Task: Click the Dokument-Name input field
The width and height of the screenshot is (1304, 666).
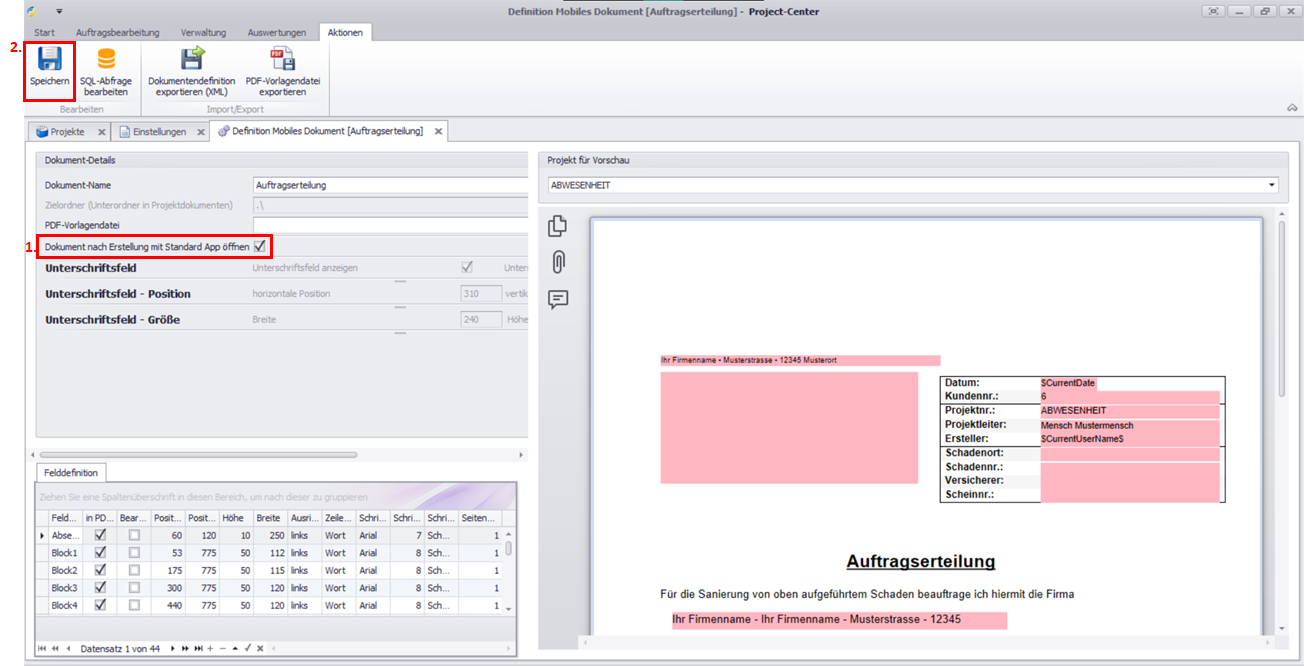Action: (390, 185)
